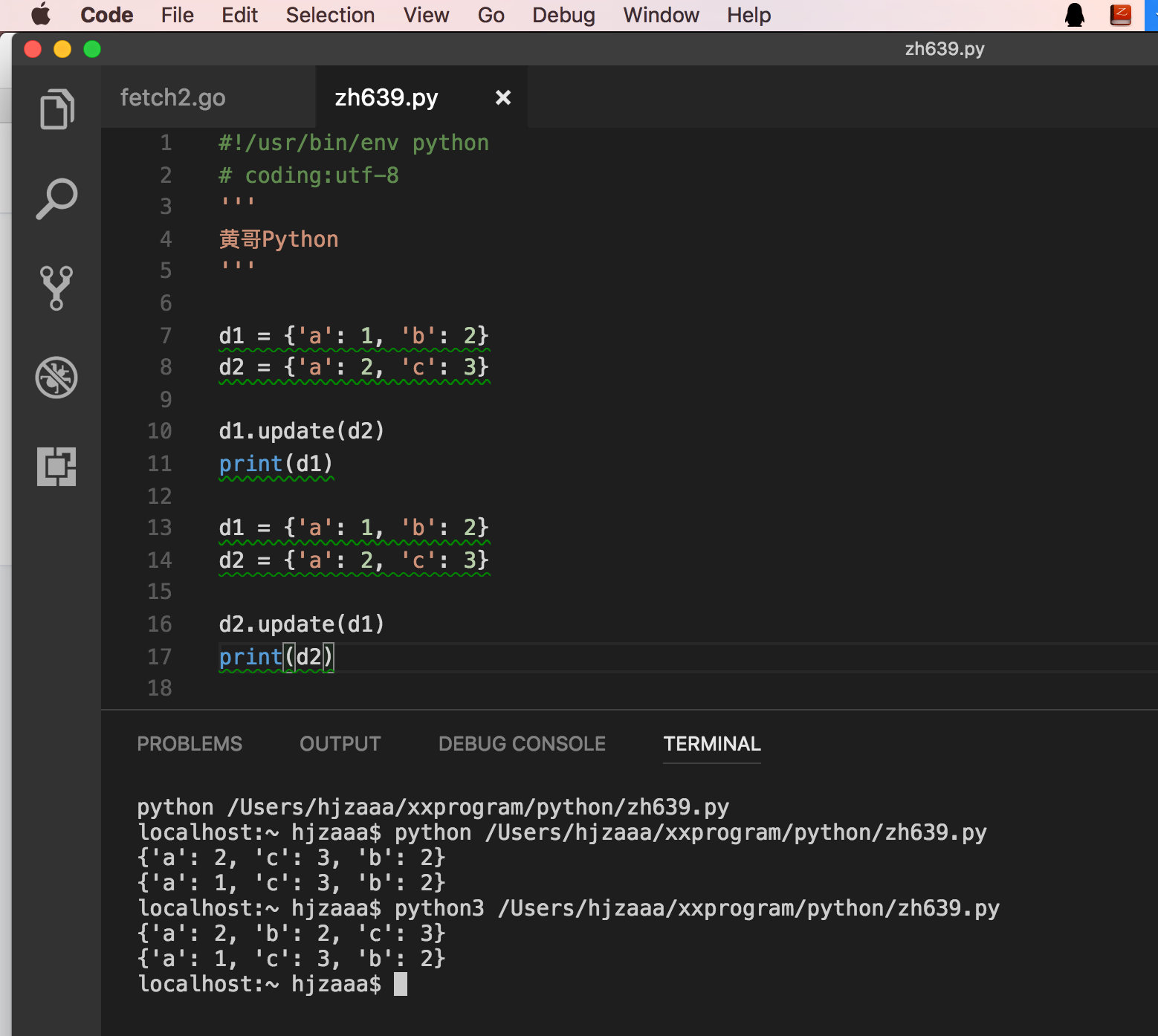Open the Extensions view
Screen dimensions: 1158x1036
tap(56, 467)
